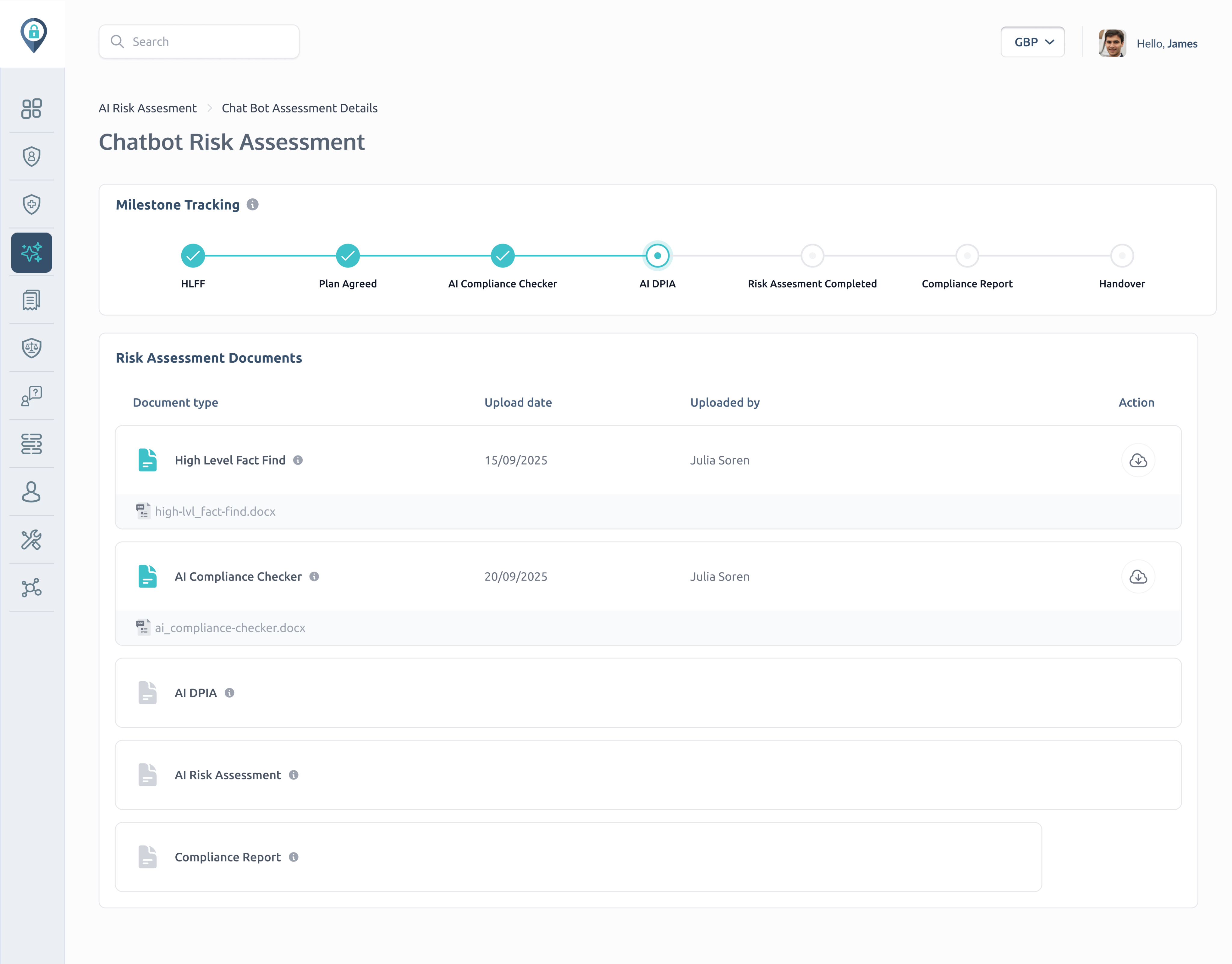Viewport: 1232px width, 964px height.
Task: Download the High Level Fact Find document
Action: tap(1138, 461)
